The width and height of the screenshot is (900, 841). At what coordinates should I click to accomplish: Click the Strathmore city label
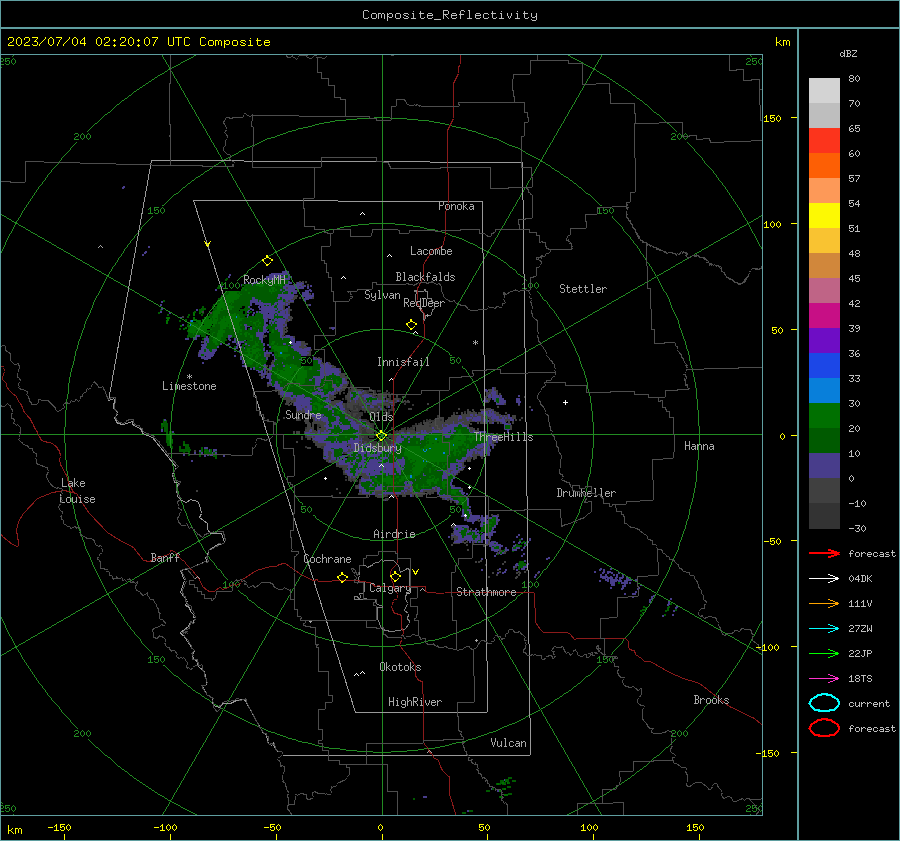click(486, 592)
